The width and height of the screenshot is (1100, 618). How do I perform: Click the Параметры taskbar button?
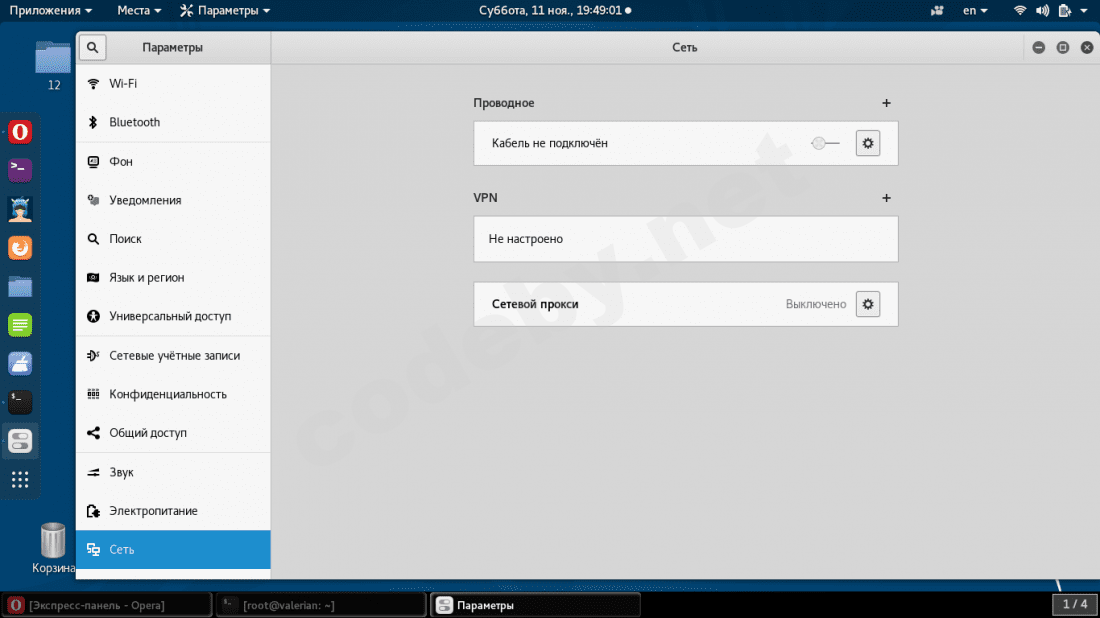coord(536,605)
